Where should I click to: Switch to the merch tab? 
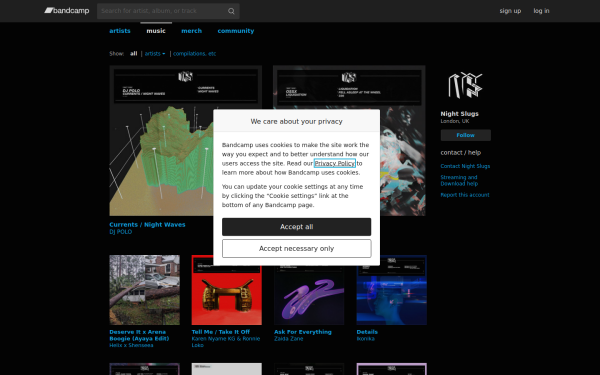191,31
